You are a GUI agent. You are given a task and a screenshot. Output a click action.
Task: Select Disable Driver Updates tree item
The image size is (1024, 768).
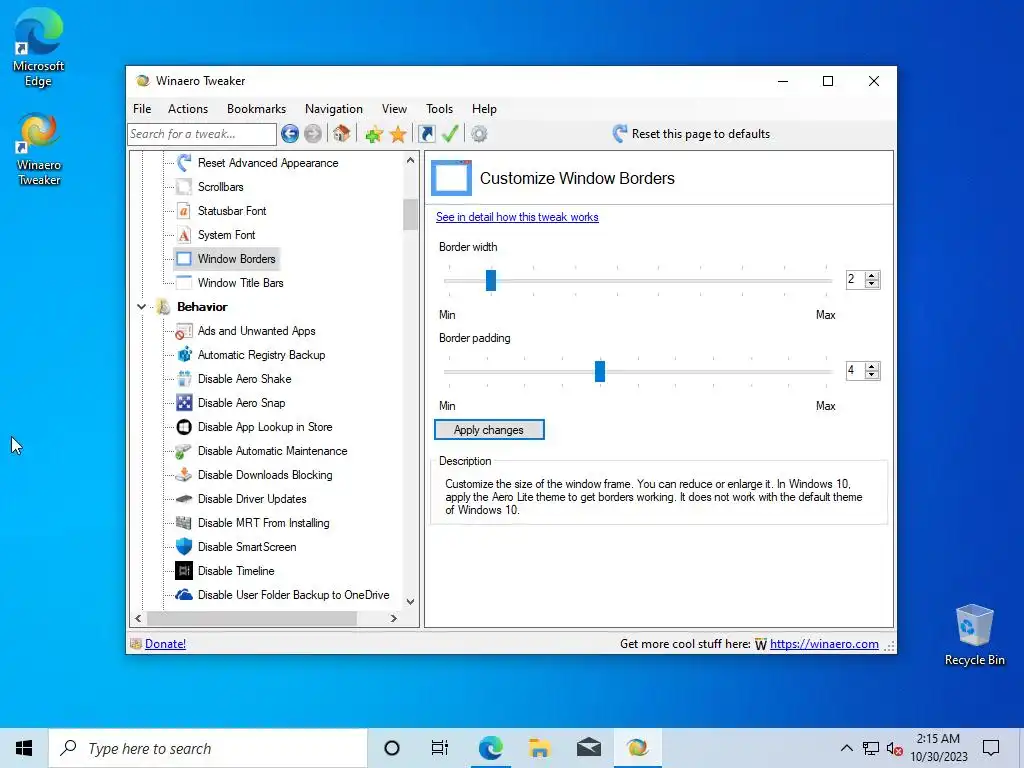tap(252, 499)
